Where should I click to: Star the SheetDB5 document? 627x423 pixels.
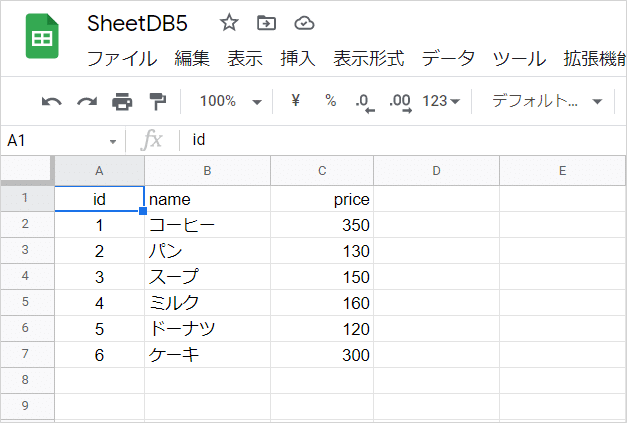tap(229, 23)
